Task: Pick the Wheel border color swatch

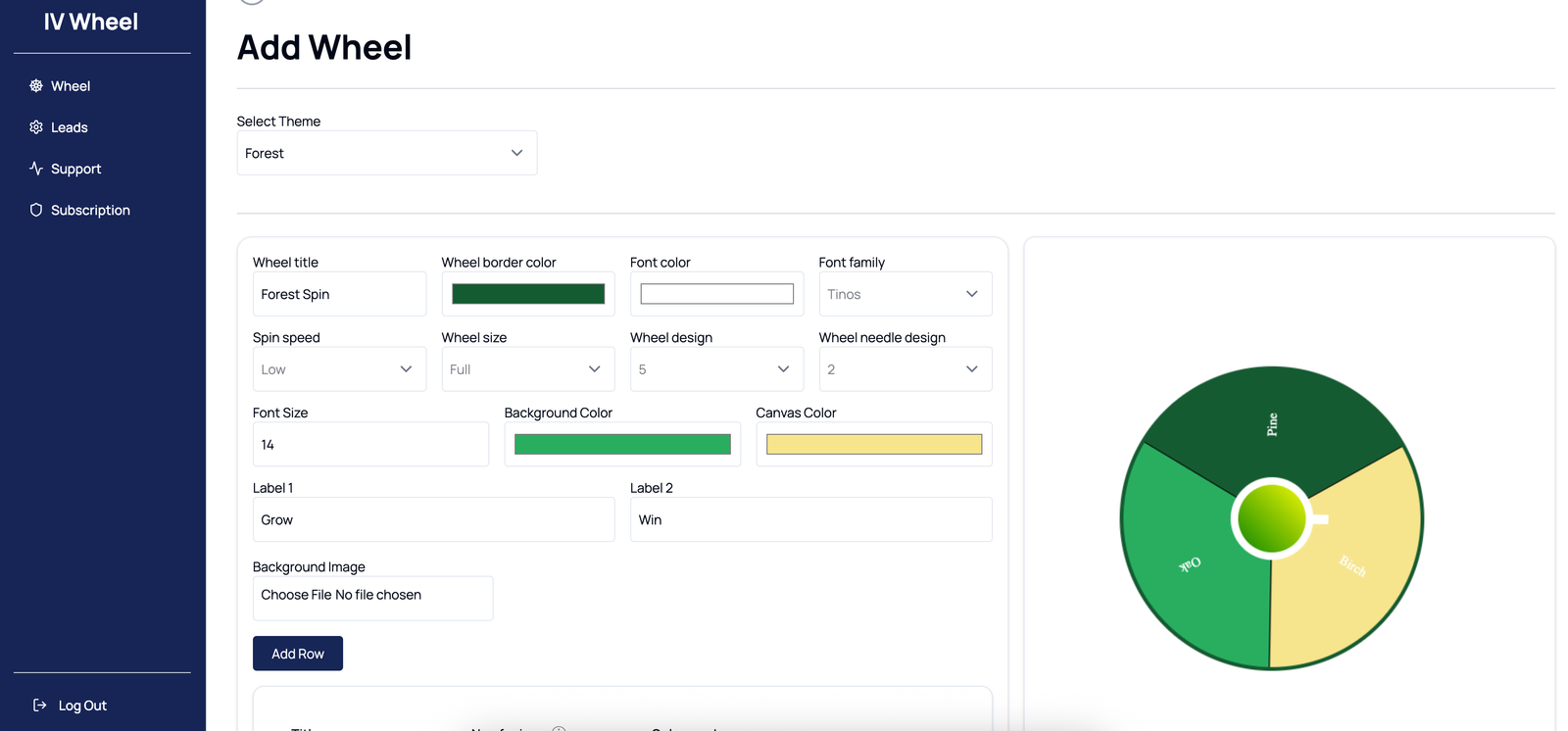Action: click(527, 294)
